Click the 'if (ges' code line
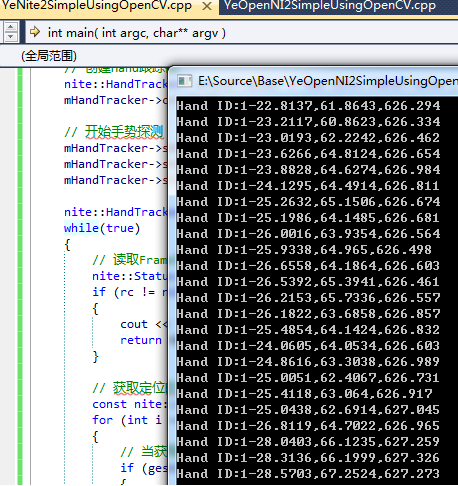Viewport: 458px width, 486px height. tap(144, 468)
